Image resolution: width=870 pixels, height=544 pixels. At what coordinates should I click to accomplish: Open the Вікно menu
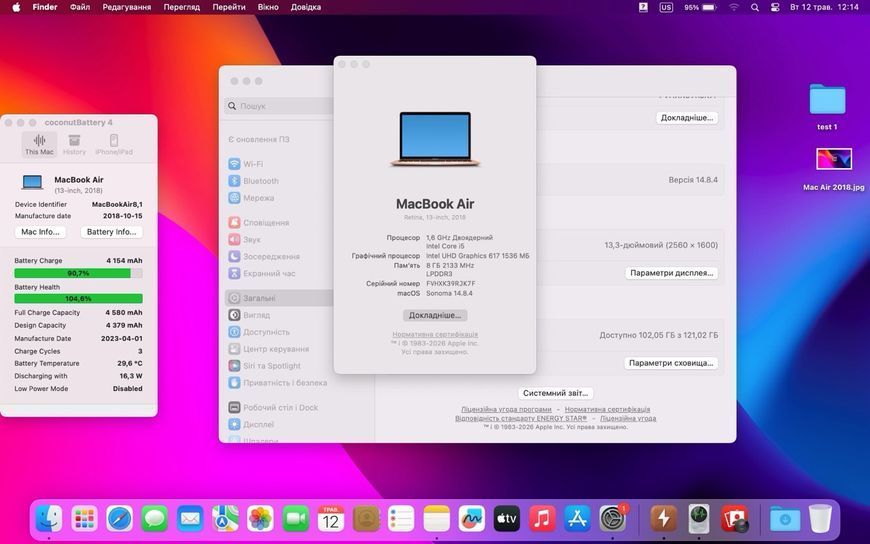[268, 7]
